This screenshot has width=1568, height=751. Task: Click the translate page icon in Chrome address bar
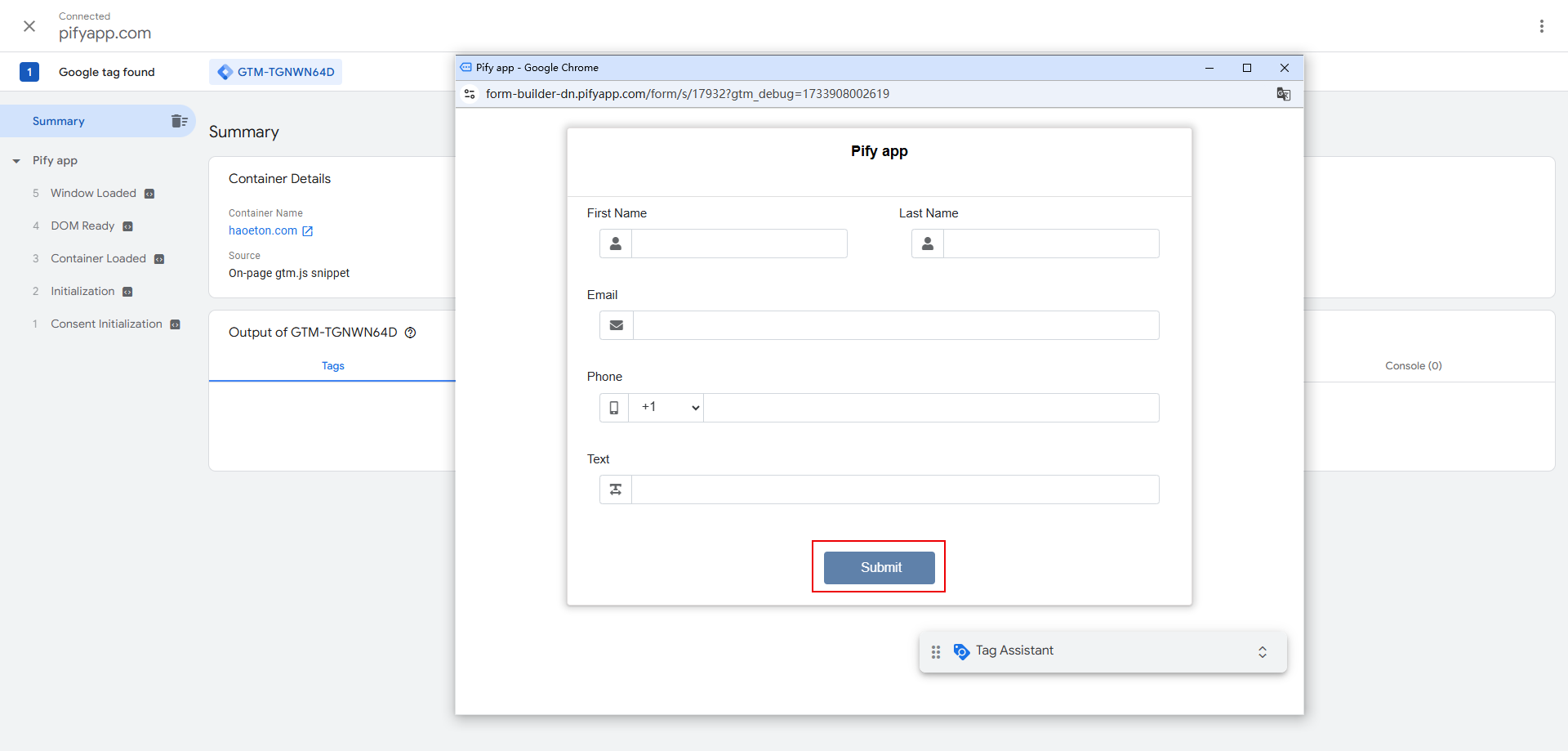(x=1284, y=94)
